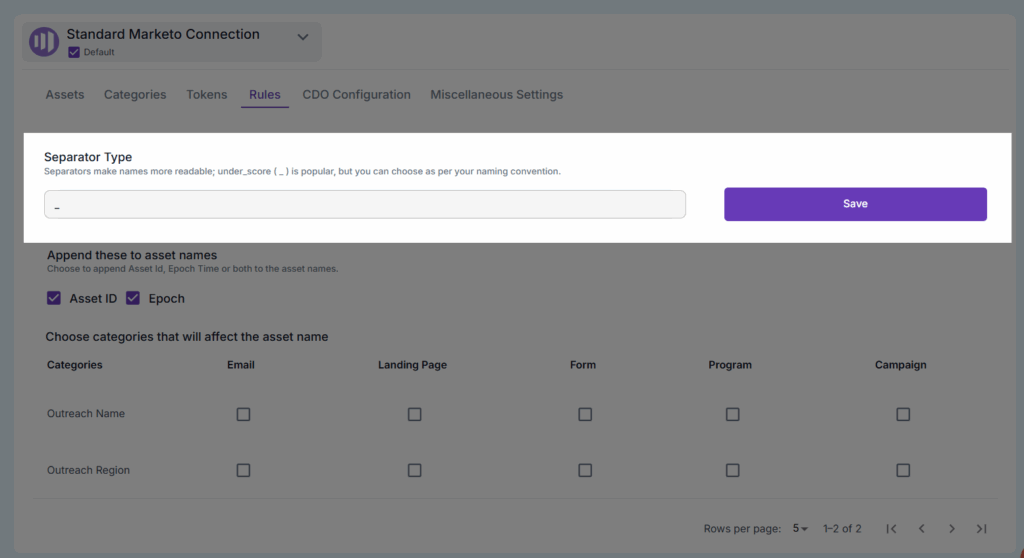
Task: Go to next page of results
Action: [x=952, y=528]
